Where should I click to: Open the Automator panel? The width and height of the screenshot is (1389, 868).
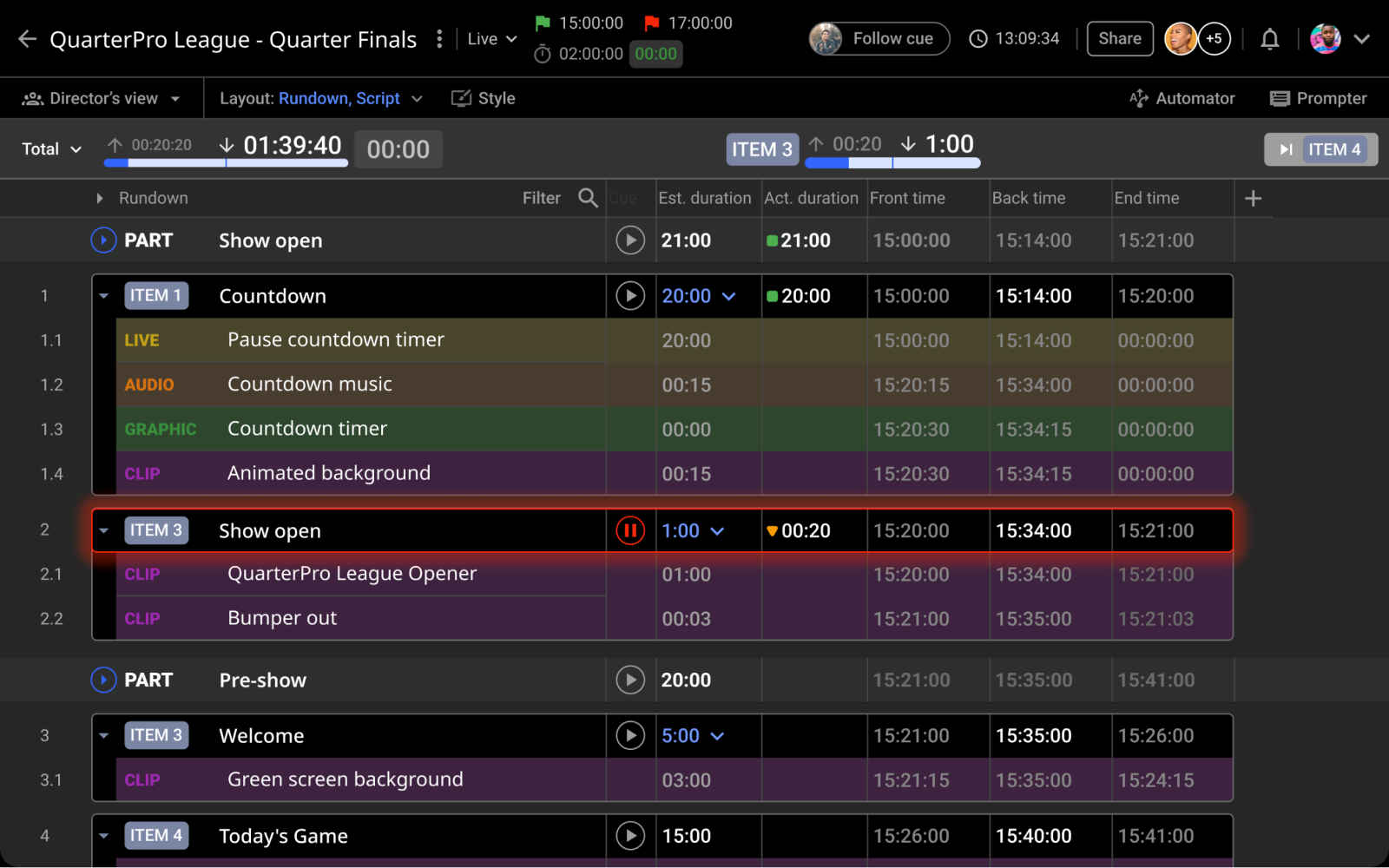click(x=1182, y=98)
